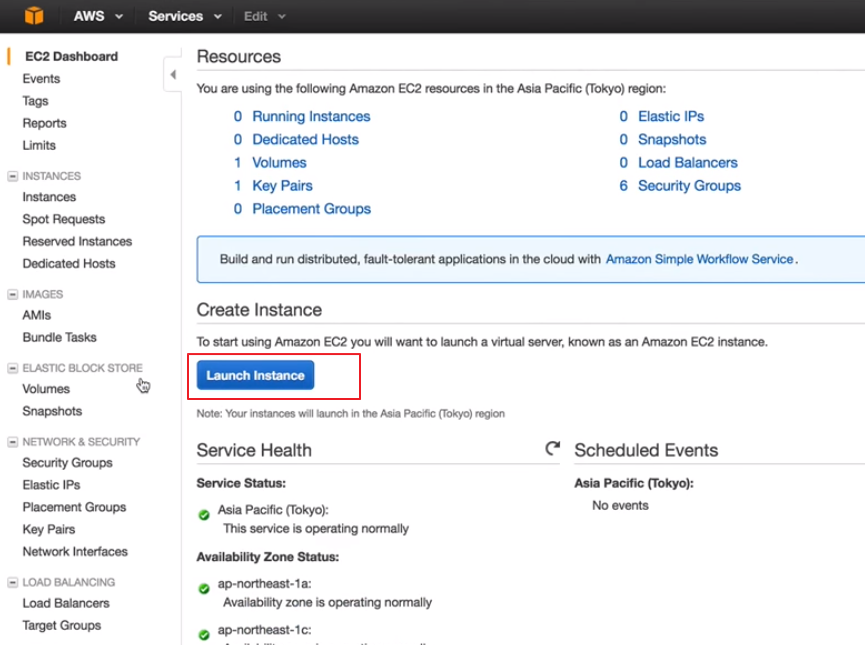Refresh Service Health with the reload icon

(552, 448)
